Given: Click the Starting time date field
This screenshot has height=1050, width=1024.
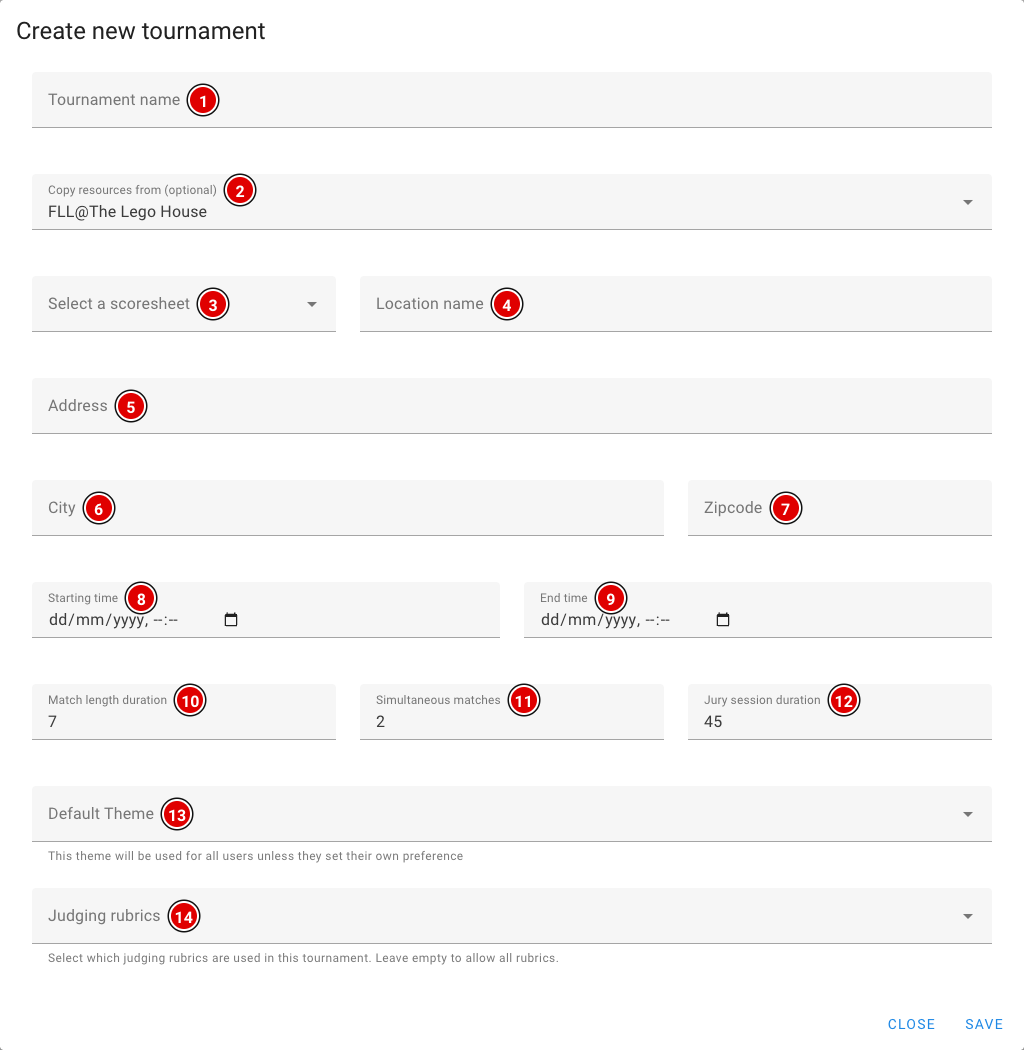Looking at the screenshot, I should [266, 610].
